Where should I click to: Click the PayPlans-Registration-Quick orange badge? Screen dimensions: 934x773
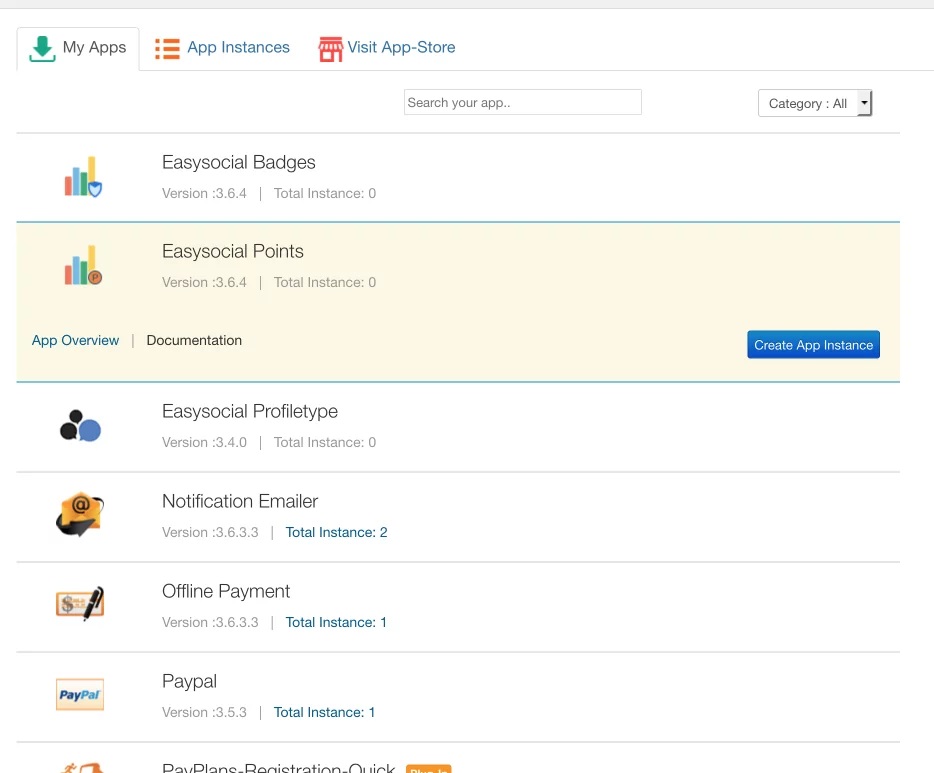(428, 769)
